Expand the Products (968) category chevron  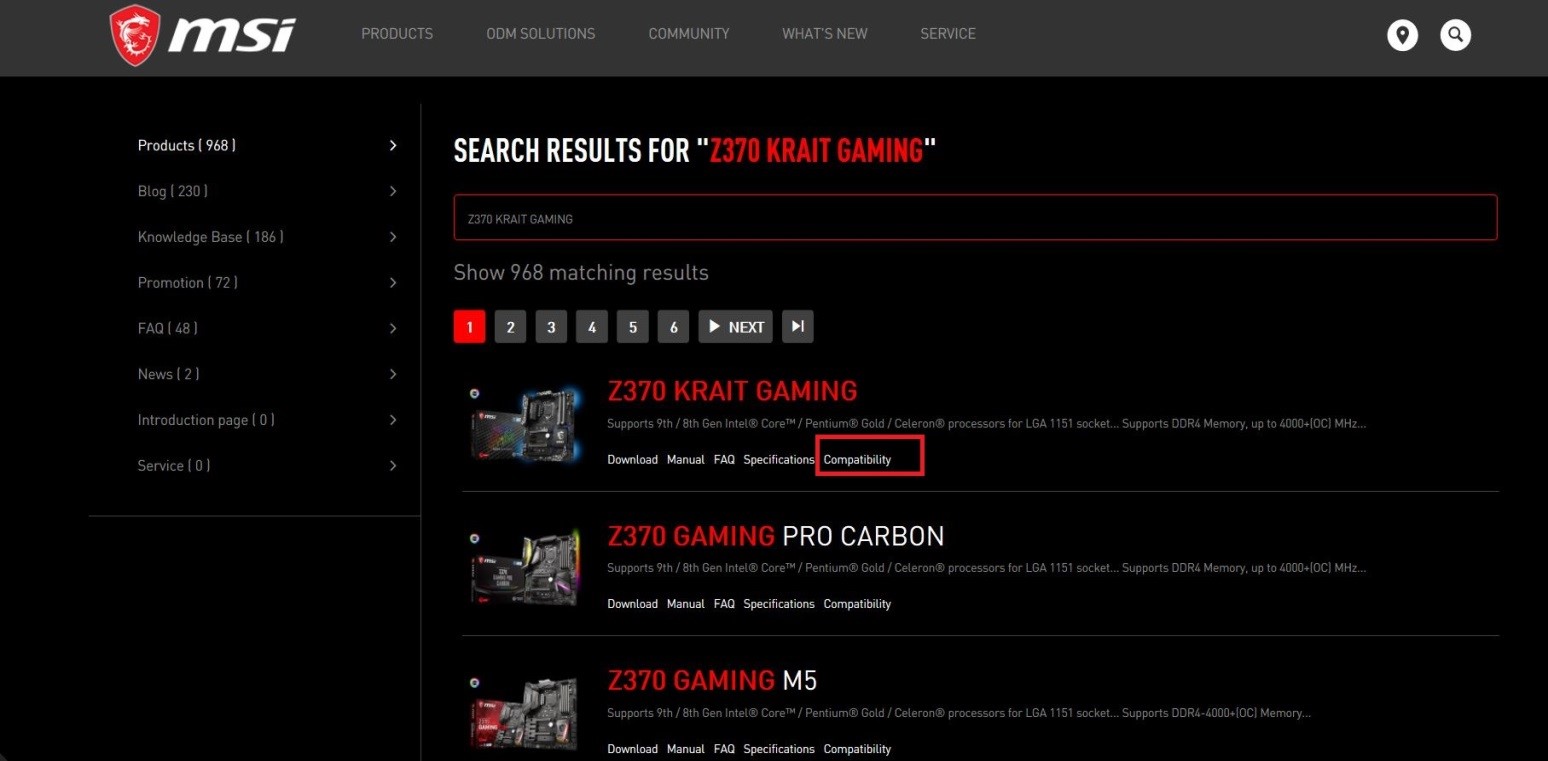(393, 146)
